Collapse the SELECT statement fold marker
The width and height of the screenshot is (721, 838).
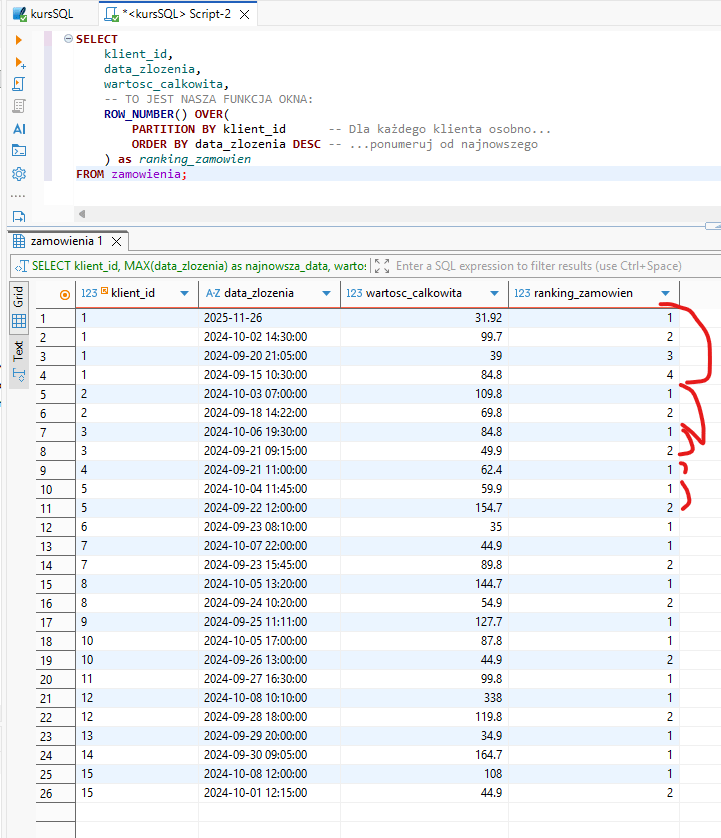pyautogui.click(x=68, y=39)
